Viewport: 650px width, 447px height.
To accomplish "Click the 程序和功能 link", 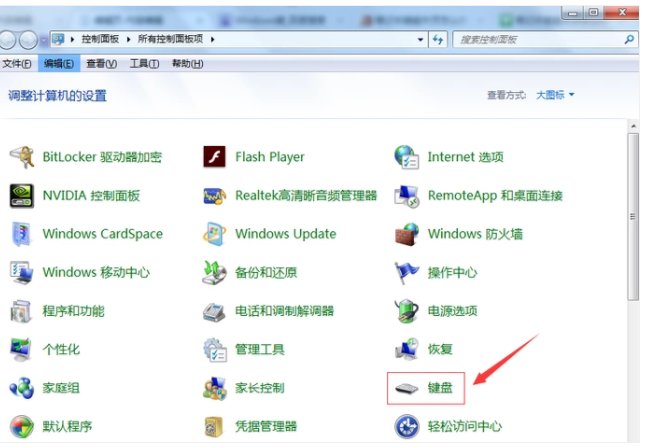I will (73, 311).
